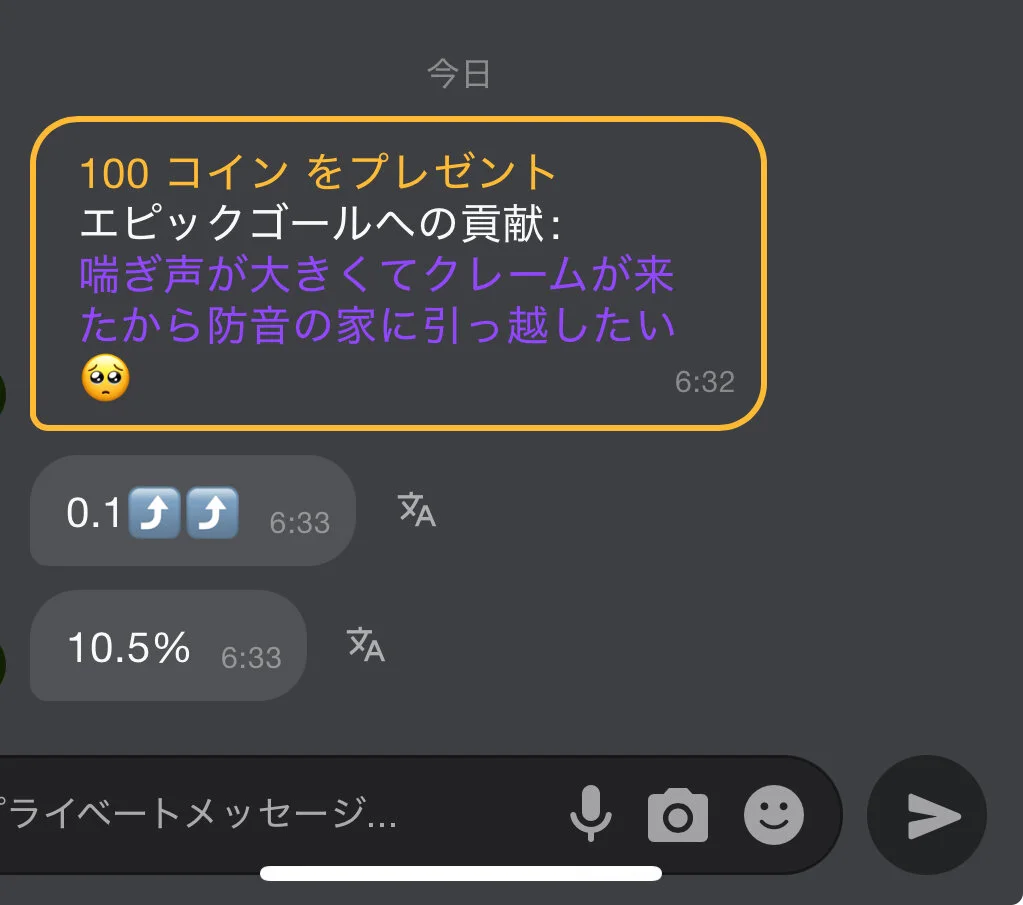Tap the white home indicator bar

click(461, 873)
